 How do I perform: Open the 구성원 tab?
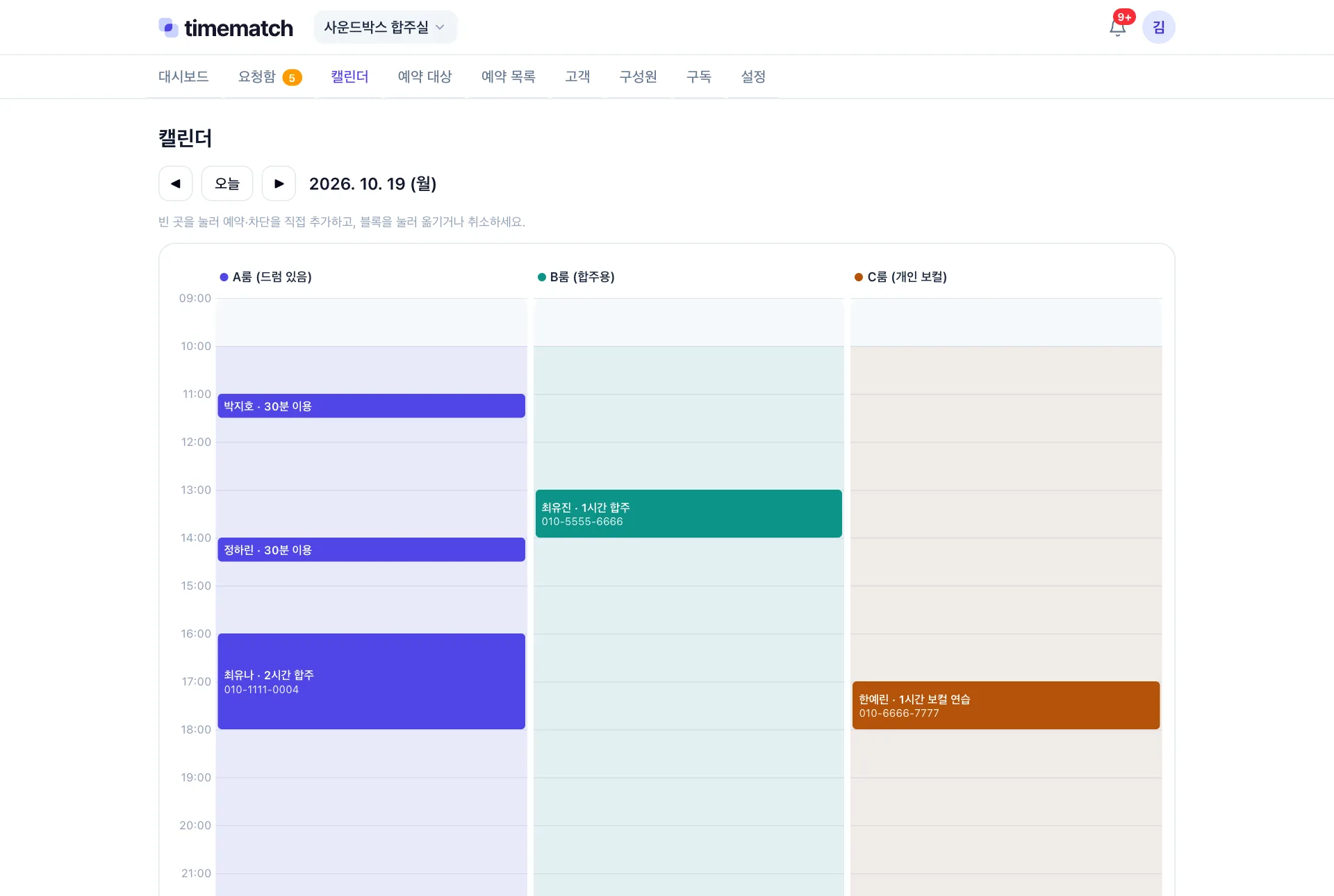point(638,76)
